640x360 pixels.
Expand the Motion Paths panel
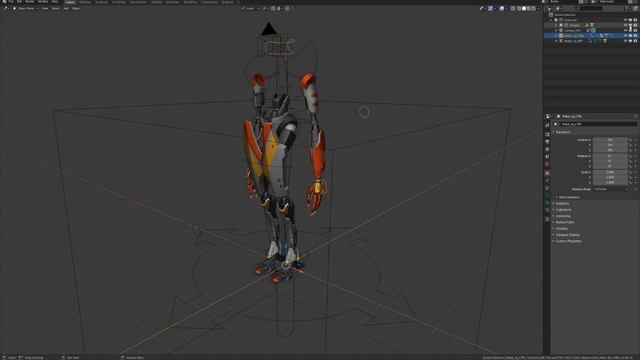pyautogui.click(x=564, y=222)
